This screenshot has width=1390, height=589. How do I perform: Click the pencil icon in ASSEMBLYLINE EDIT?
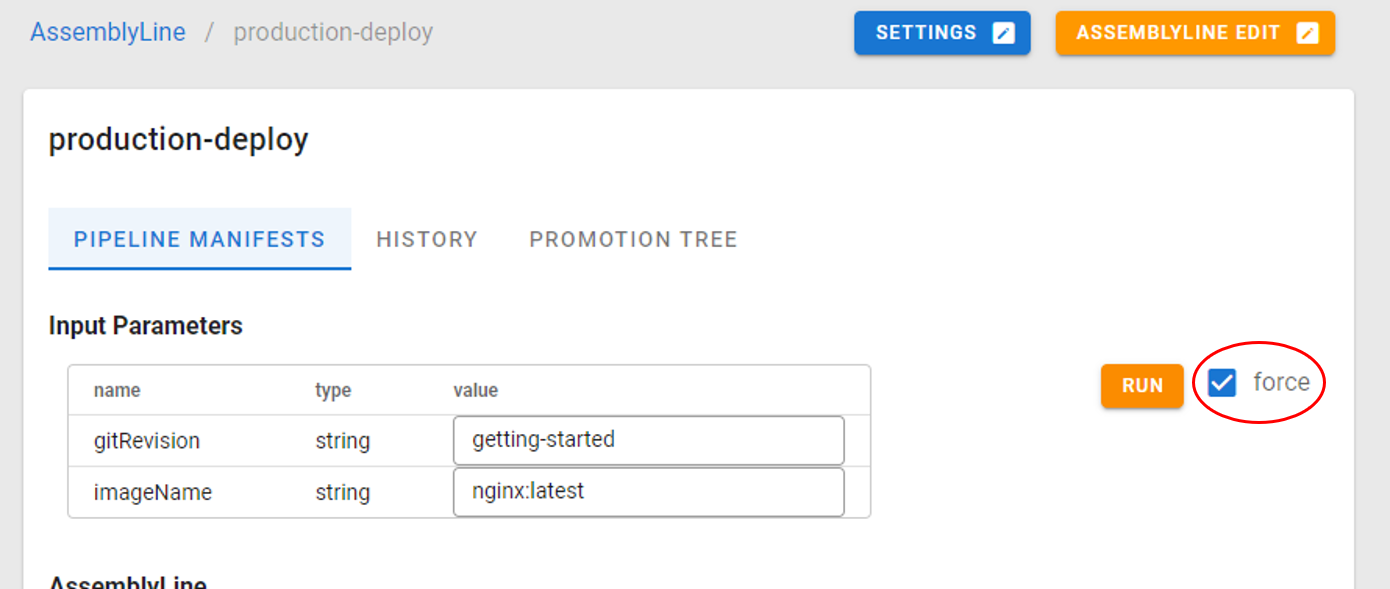[1307, 33]
